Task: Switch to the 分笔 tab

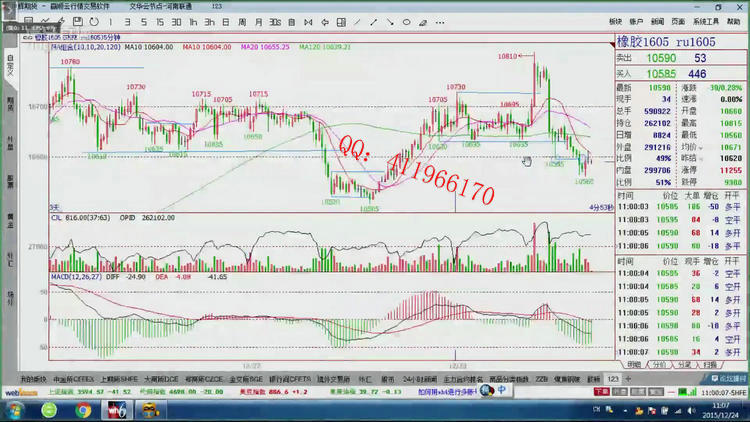Action: [684, 365]
